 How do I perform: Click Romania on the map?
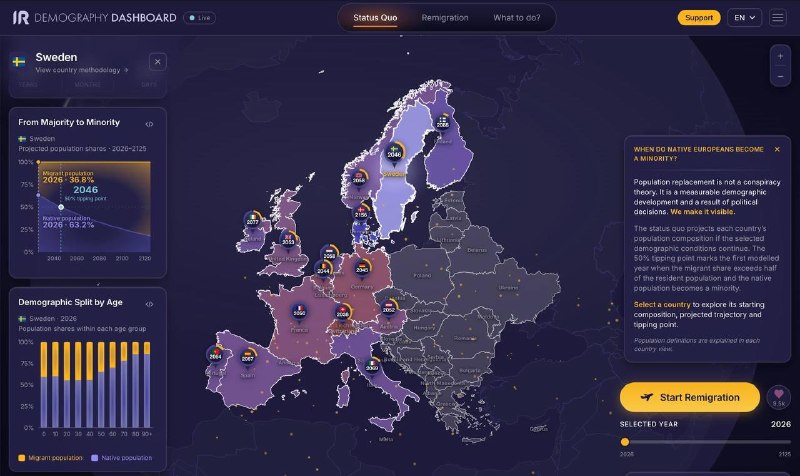(x=464, y=338)
